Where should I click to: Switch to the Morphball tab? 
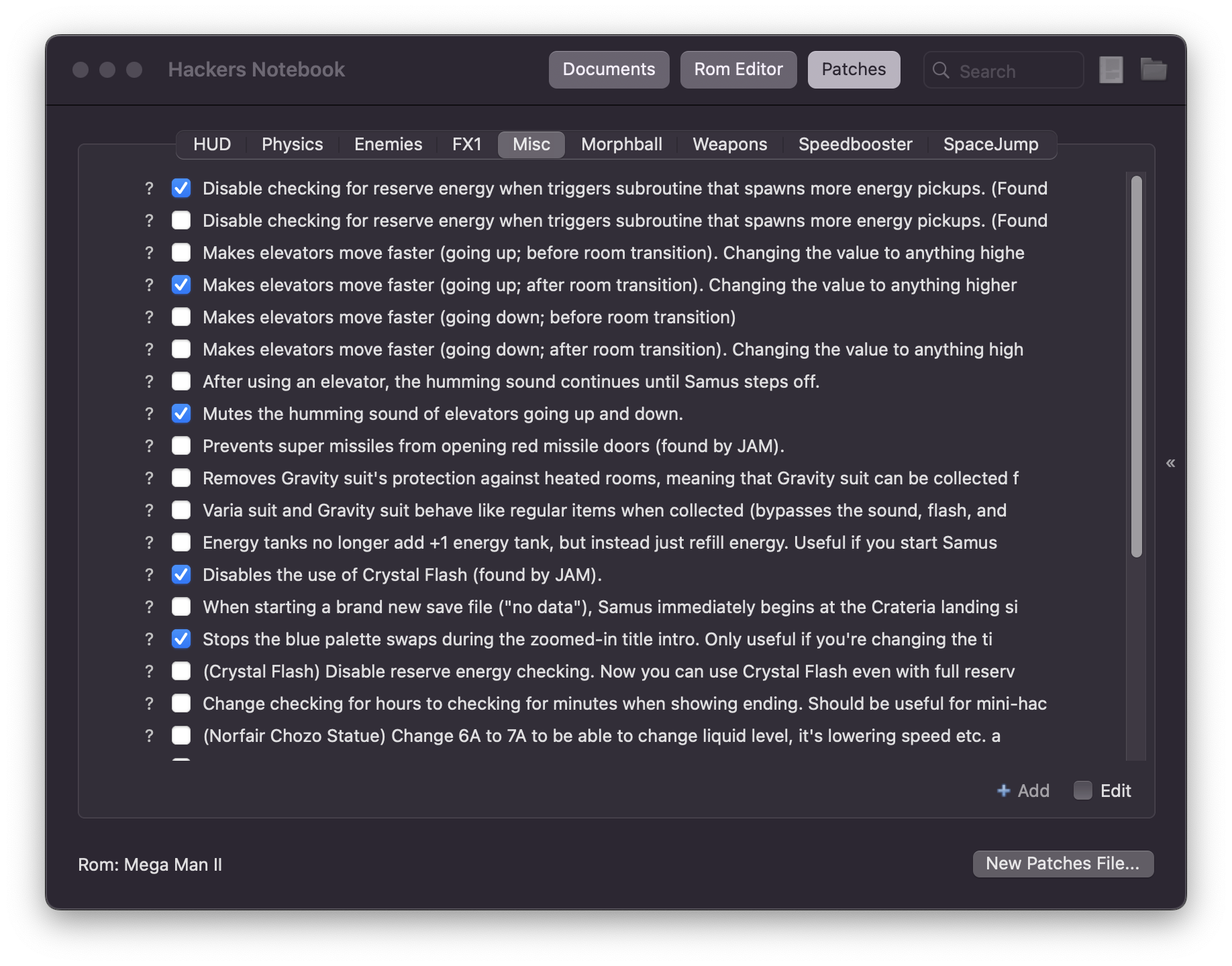(x=621, y=144)
